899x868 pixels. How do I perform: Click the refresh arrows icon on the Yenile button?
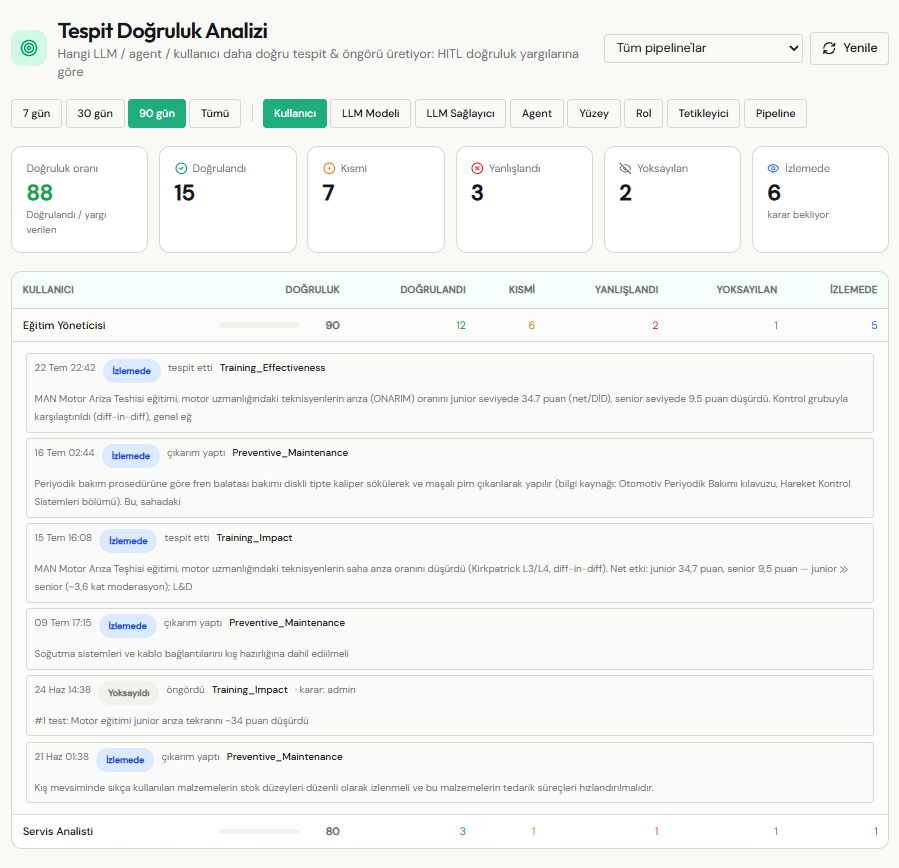(x=829, y=48)
